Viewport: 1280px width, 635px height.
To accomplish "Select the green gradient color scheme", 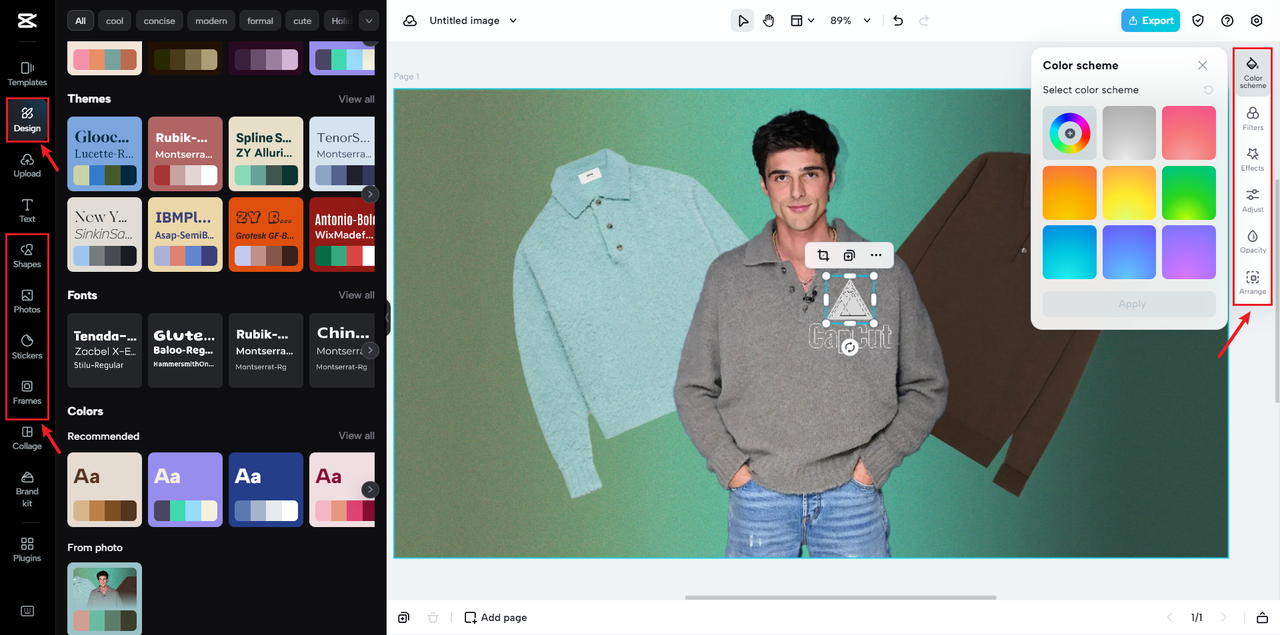I will pyautogui.click(x=1189, y=193).
